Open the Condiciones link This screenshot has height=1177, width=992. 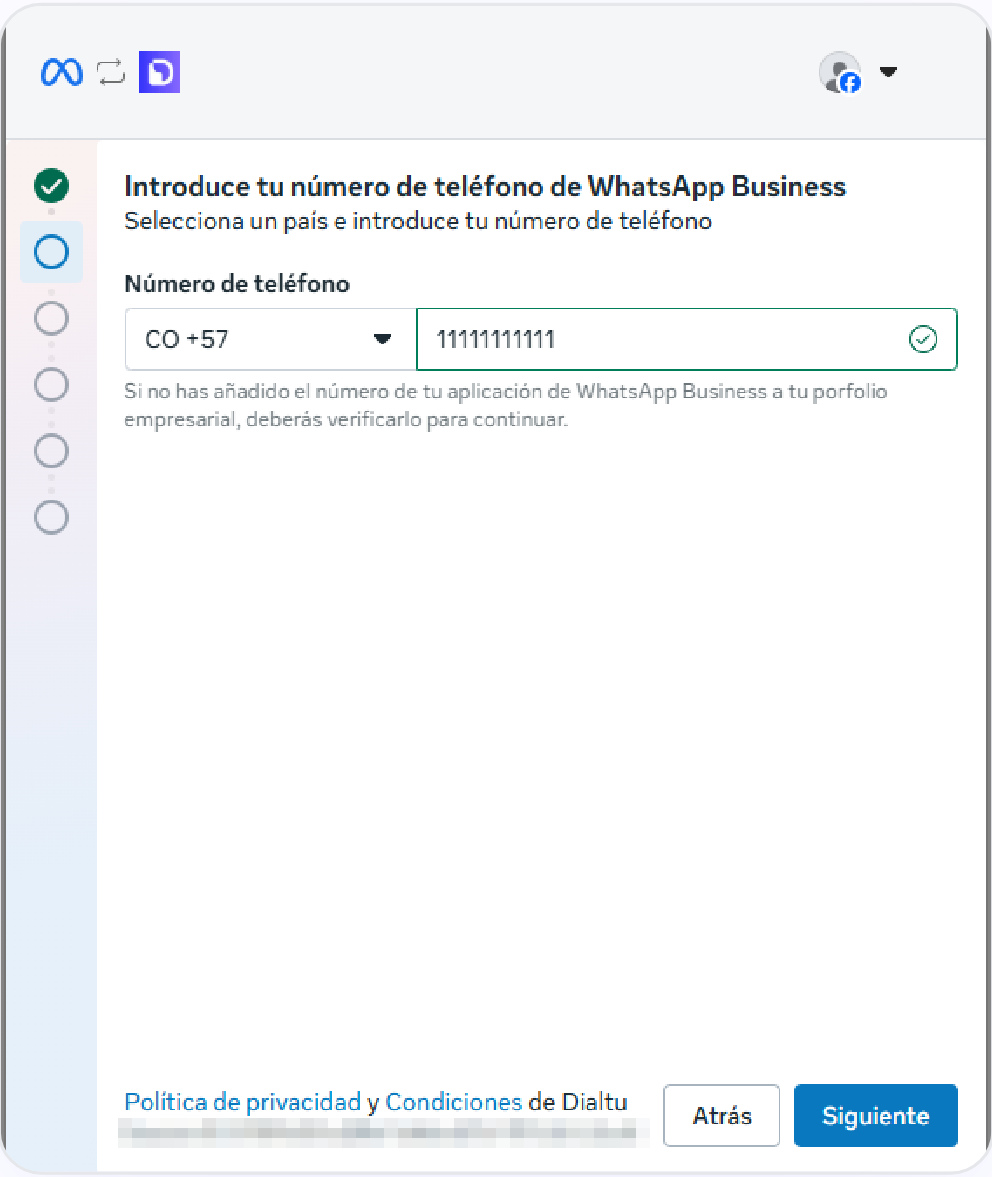point(453,1102)
